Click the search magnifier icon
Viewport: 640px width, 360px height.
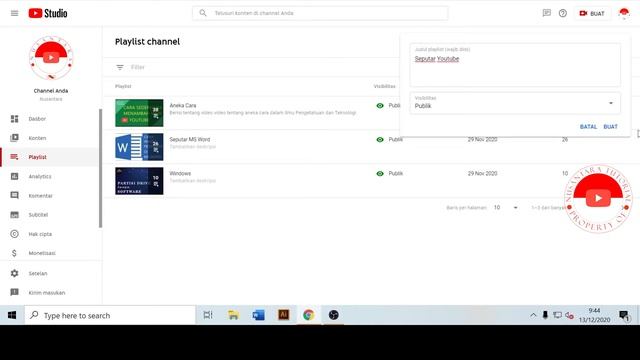click(x=202, y=13)
